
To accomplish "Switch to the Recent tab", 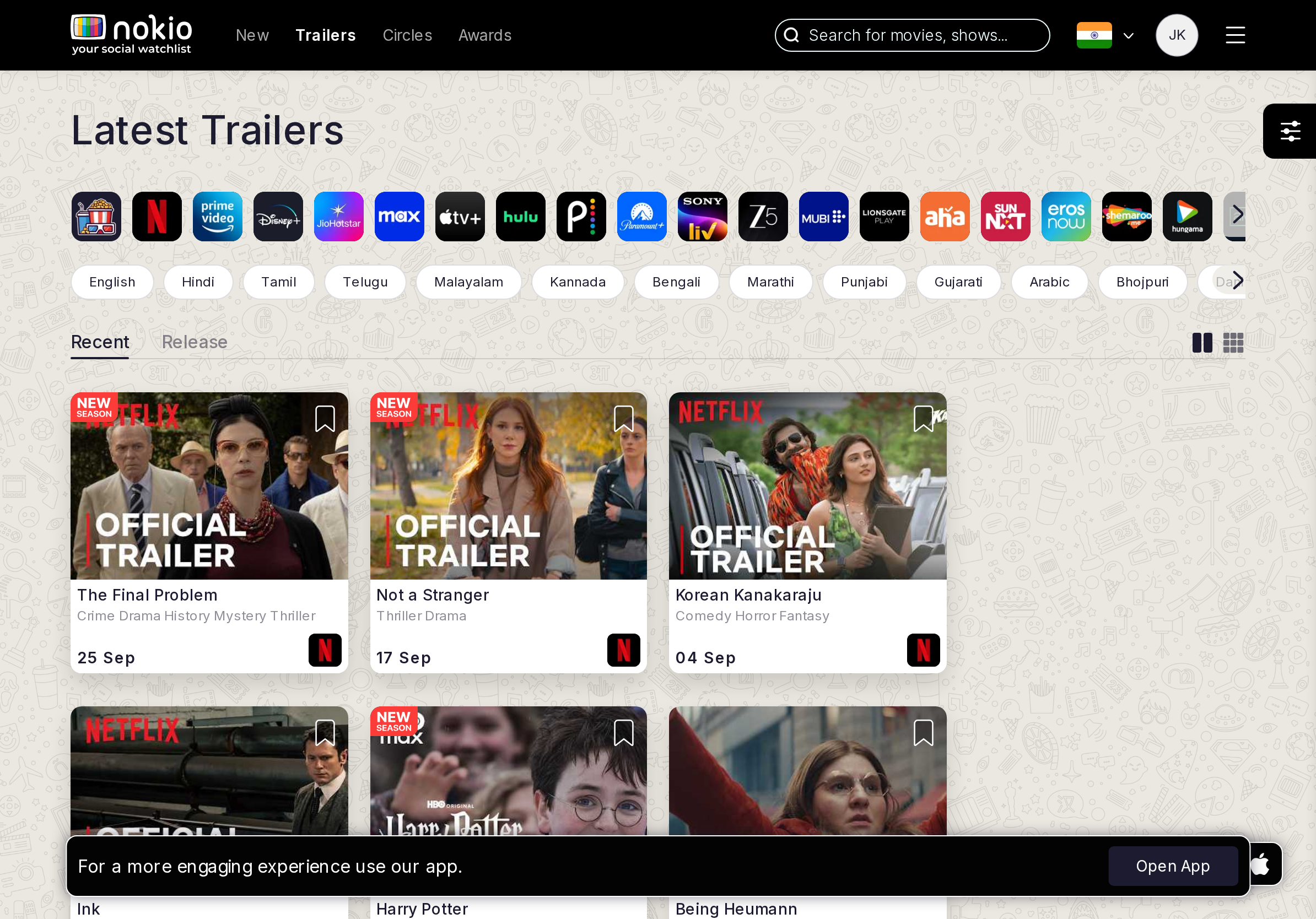I will point(100,342).
